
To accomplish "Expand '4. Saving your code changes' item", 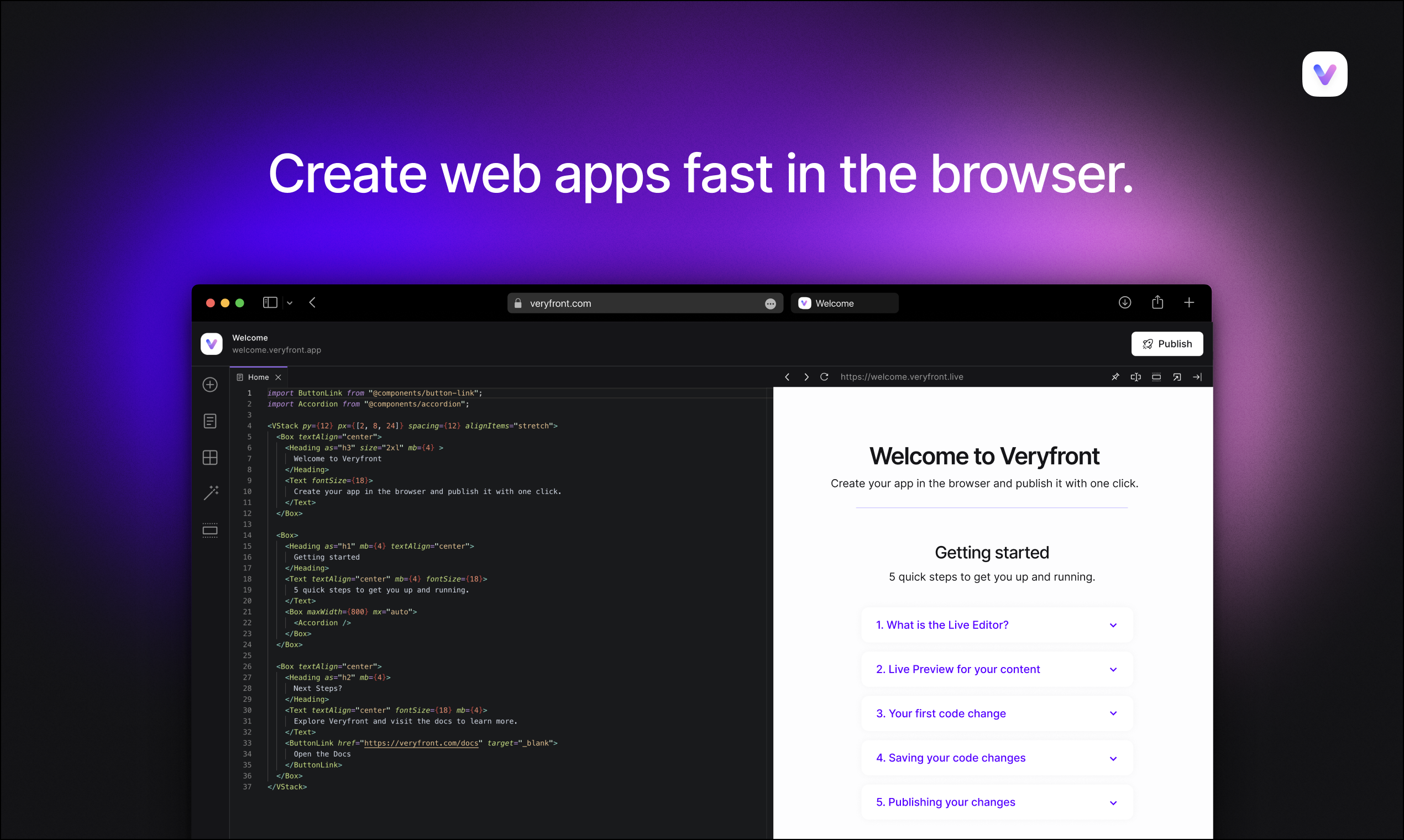I will pyautogui.click(x=997, y=758).
